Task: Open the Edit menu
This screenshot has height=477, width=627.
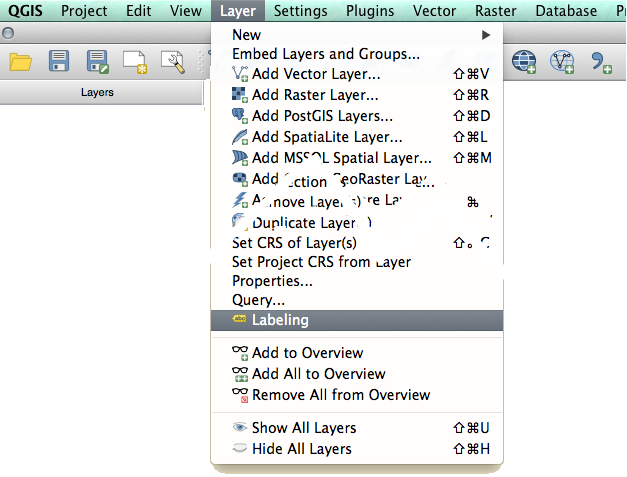Action: [138, 11]
